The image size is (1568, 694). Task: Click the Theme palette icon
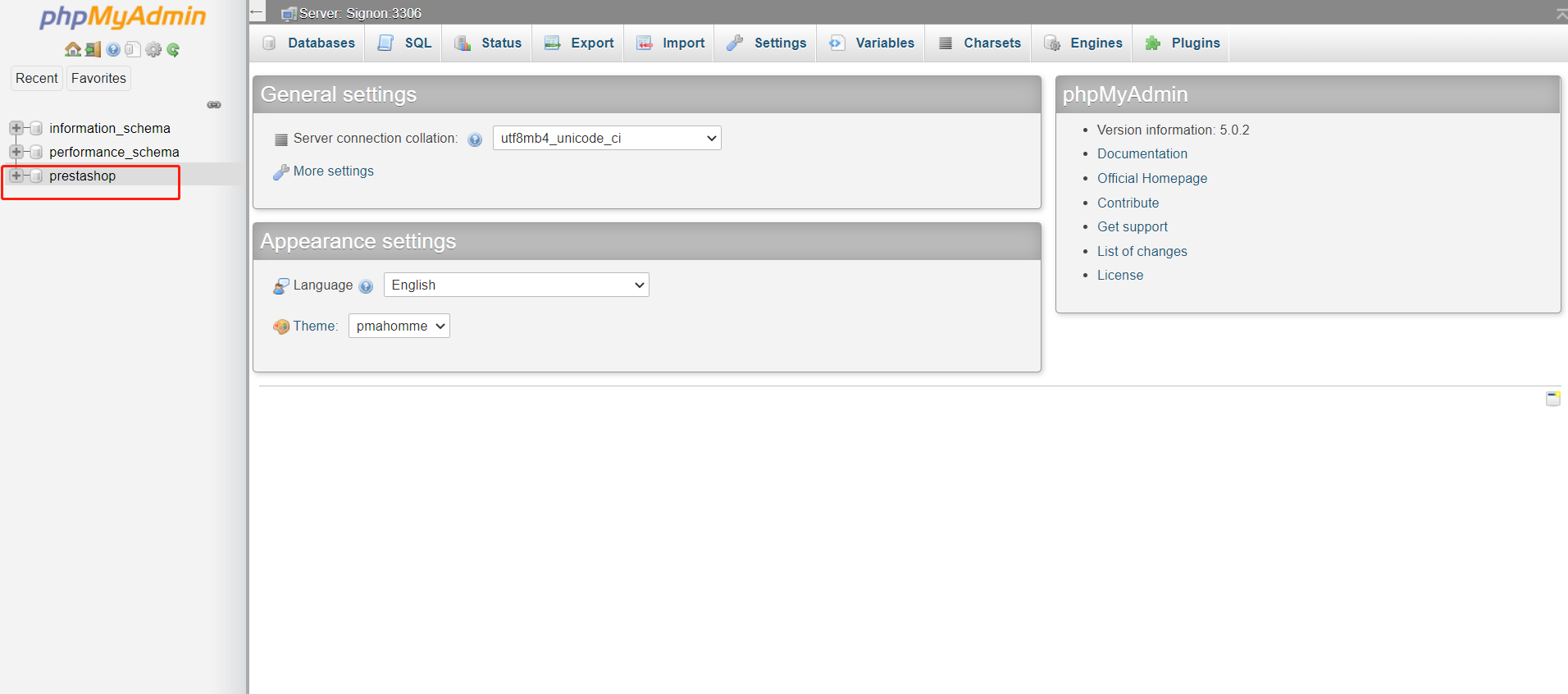click(x=281, y=326)
